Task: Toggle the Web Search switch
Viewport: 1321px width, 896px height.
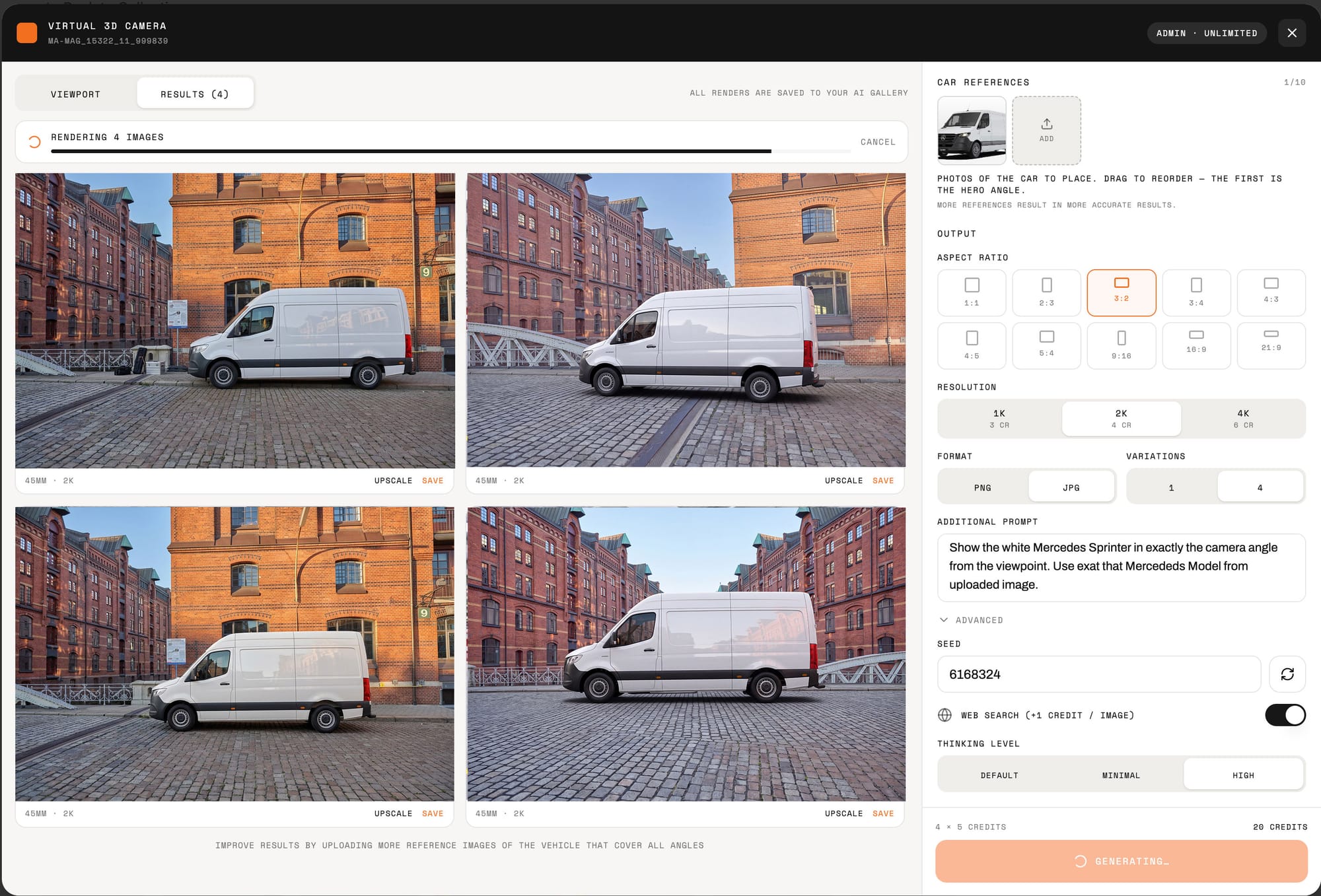Action: [1285, 715]
